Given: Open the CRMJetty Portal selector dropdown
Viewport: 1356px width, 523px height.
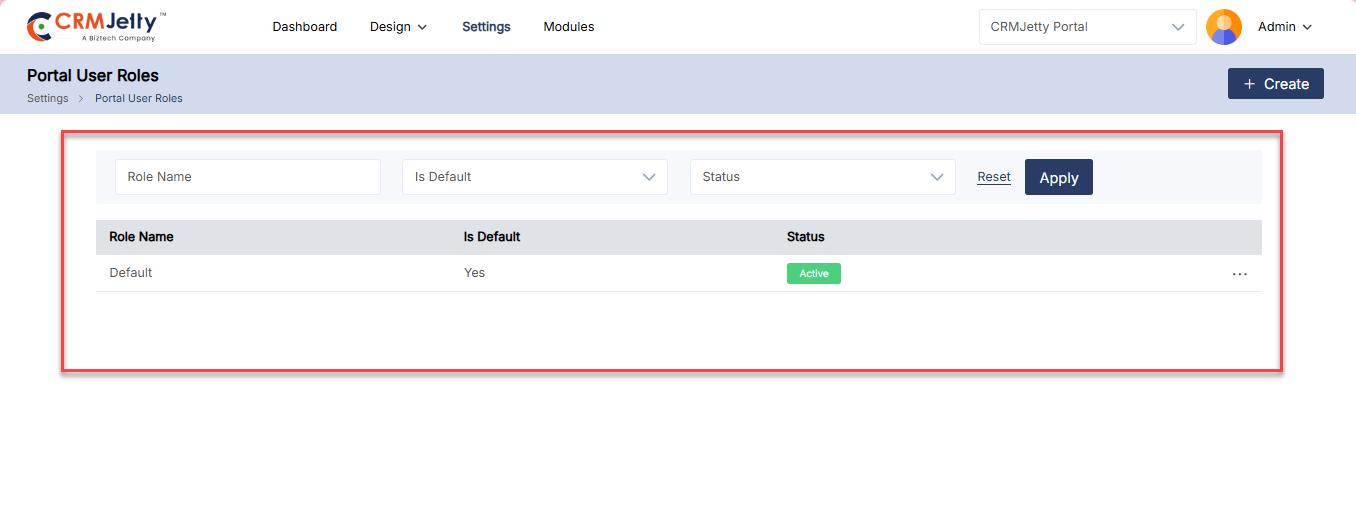Looking at the screenshot, I should pyautogui.click(x=1087, y=27).
